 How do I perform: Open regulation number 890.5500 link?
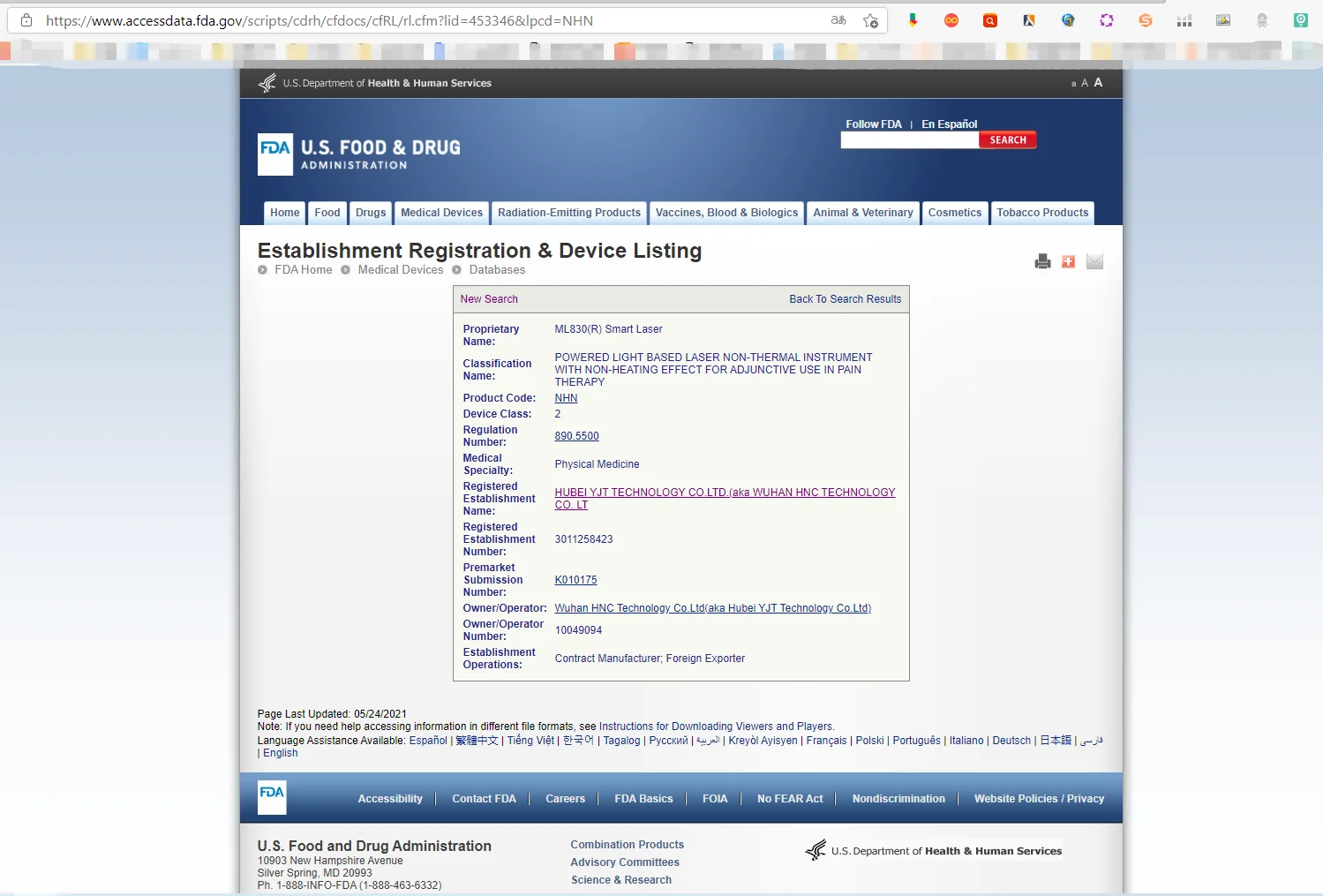pos(576,436)
